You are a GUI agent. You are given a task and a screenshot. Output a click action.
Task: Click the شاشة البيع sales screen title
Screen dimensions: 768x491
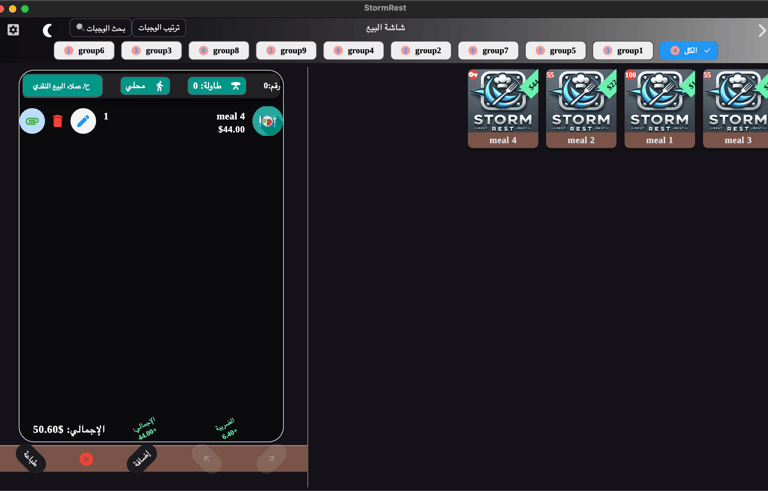[385, 27]
